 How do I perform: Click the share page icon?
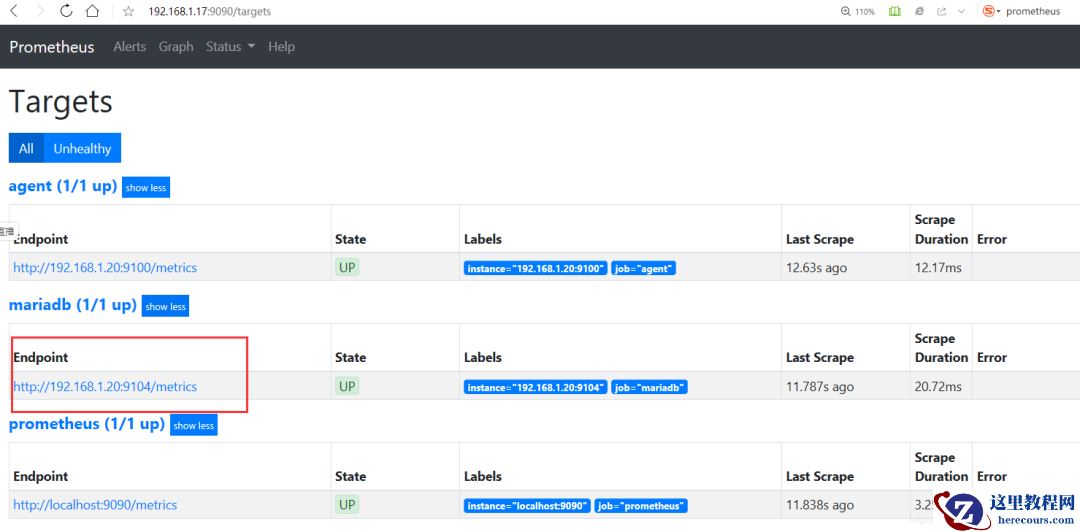click(942, 12)
